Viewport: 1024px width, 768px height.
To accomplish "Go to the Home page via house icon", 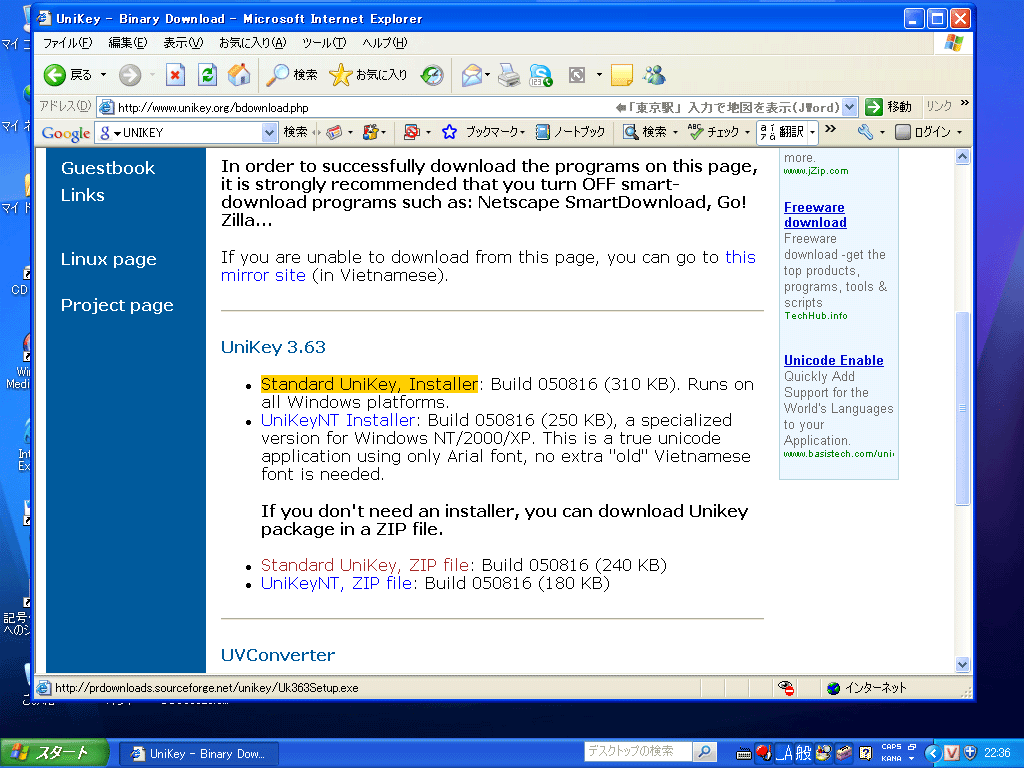I will (x=239, y=75).
